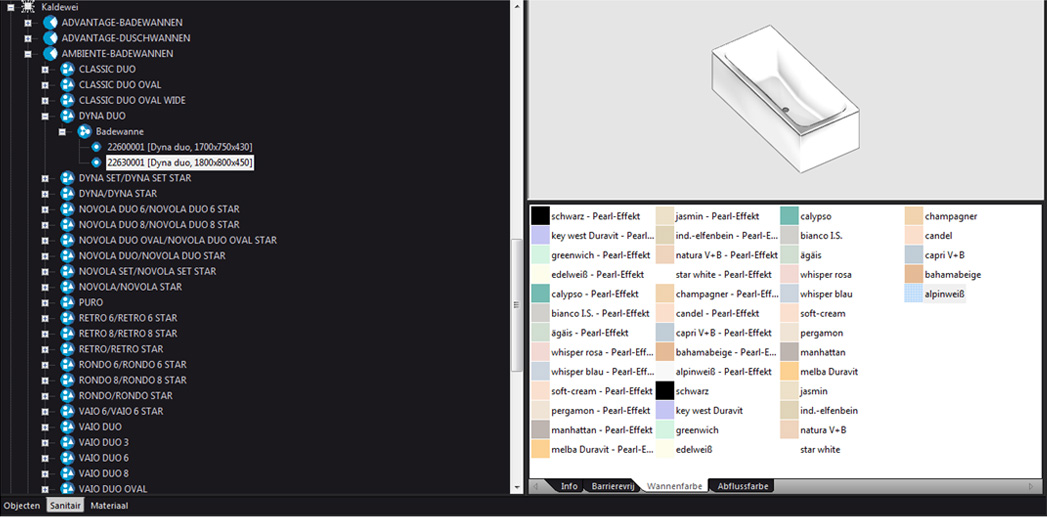Open the Info tab
Screen dimensions: 1047x517
[569, 486]
